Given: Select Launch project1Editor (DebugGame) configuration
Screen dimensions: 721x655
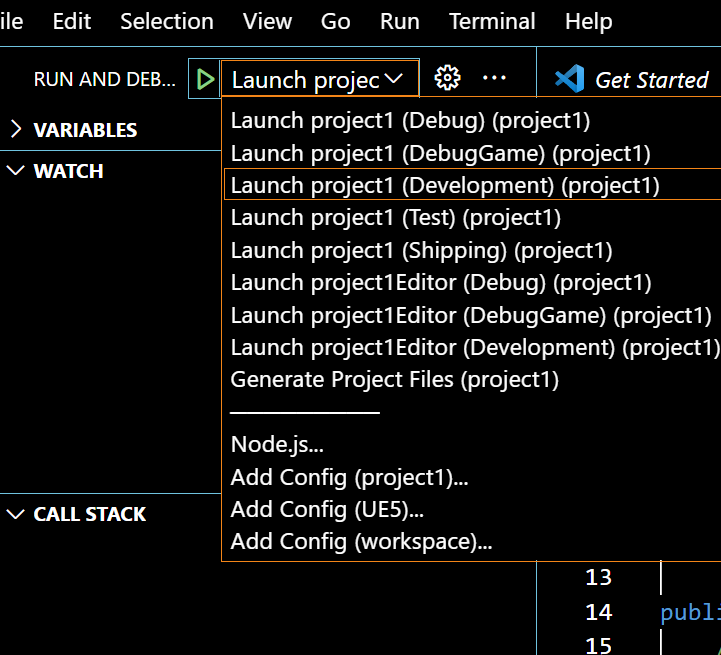Looking at the screenshot, I should [471, 315].
